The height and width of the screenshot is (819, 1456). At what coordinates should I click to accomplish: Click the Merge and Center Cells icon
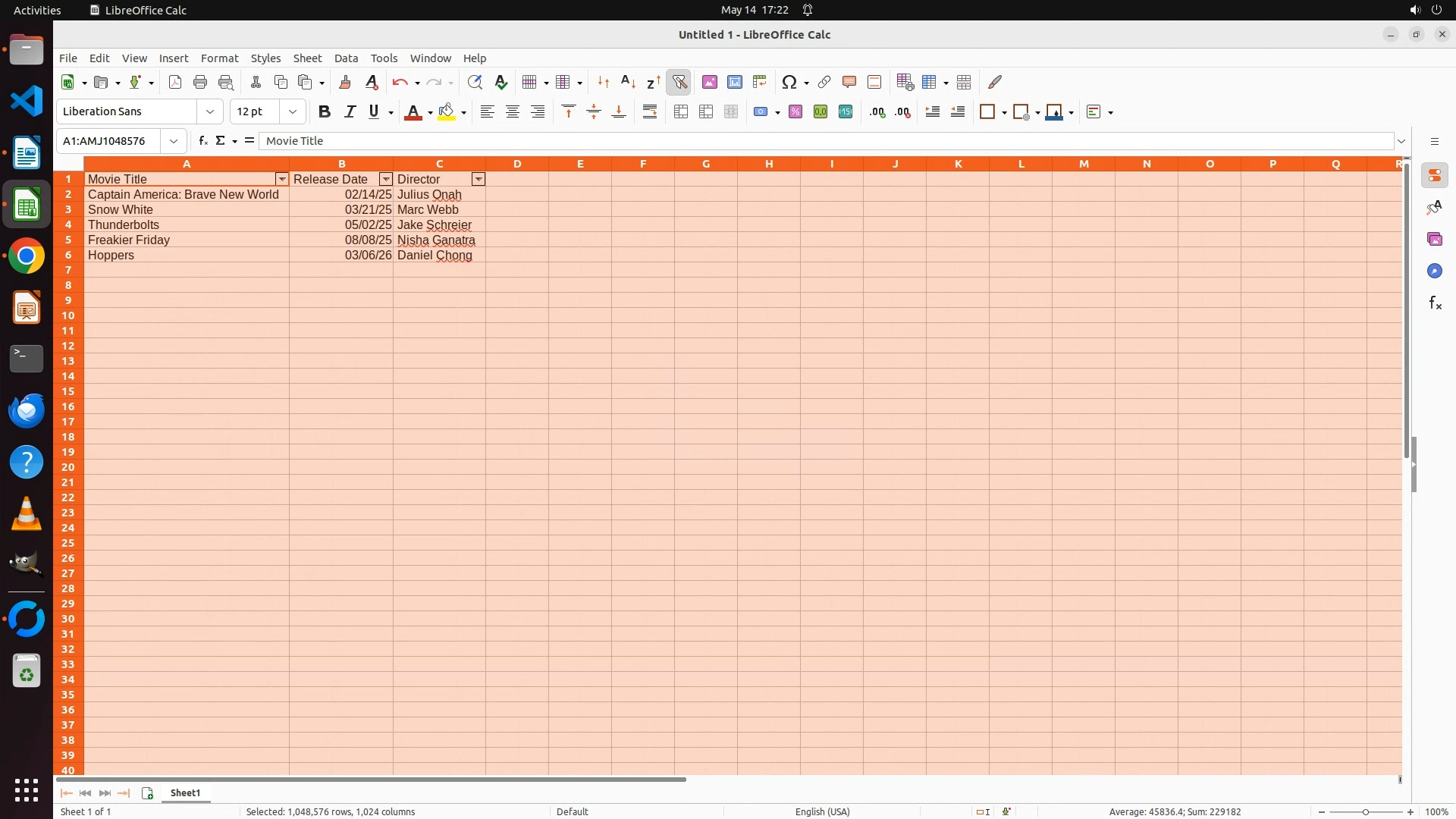(x=681, y=111)
